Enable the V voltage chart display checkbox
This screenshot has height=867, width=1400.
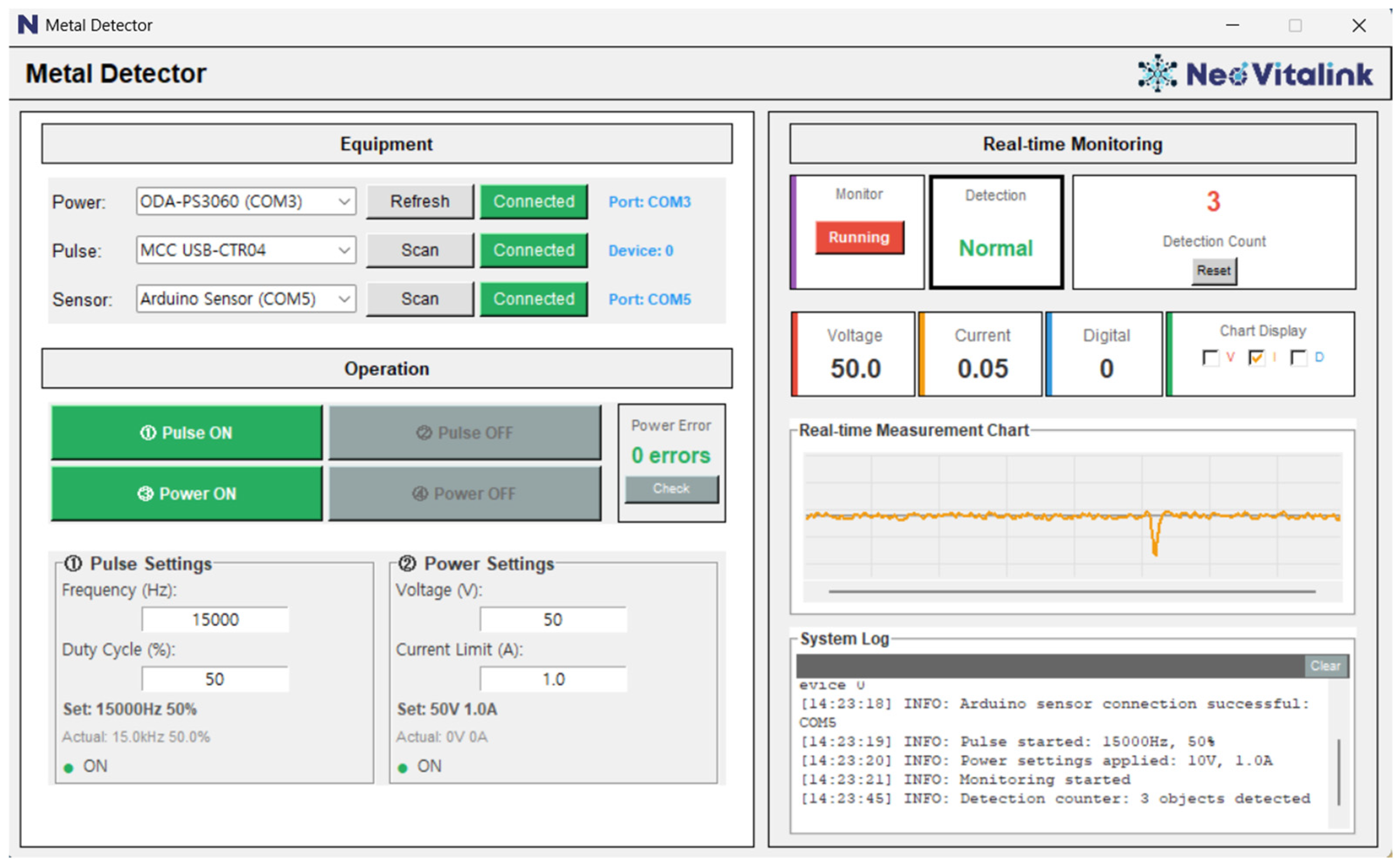(1210, 358)
